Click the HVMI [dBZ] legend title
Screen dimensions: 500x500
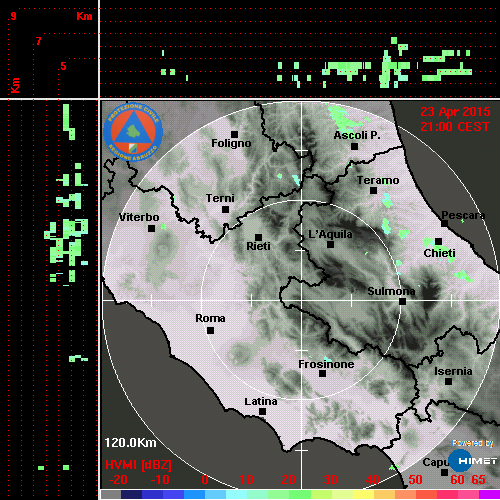pos(138,465)
